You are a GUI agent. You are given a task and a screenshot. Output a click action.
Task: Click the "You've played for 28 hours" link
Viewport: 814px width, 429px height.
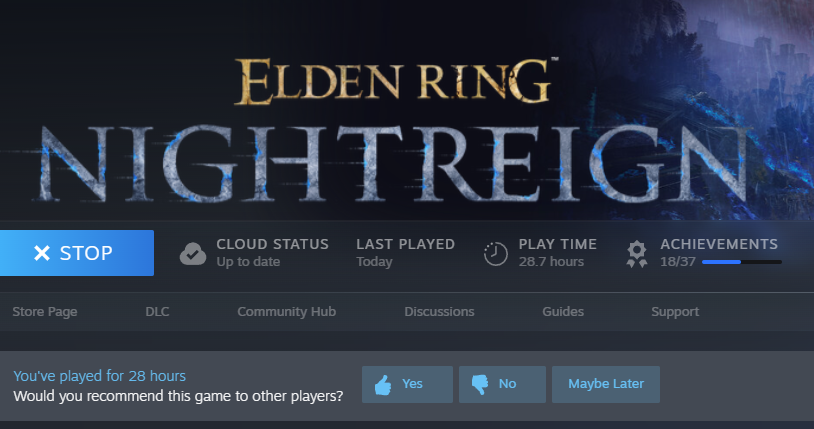(99, 376)
